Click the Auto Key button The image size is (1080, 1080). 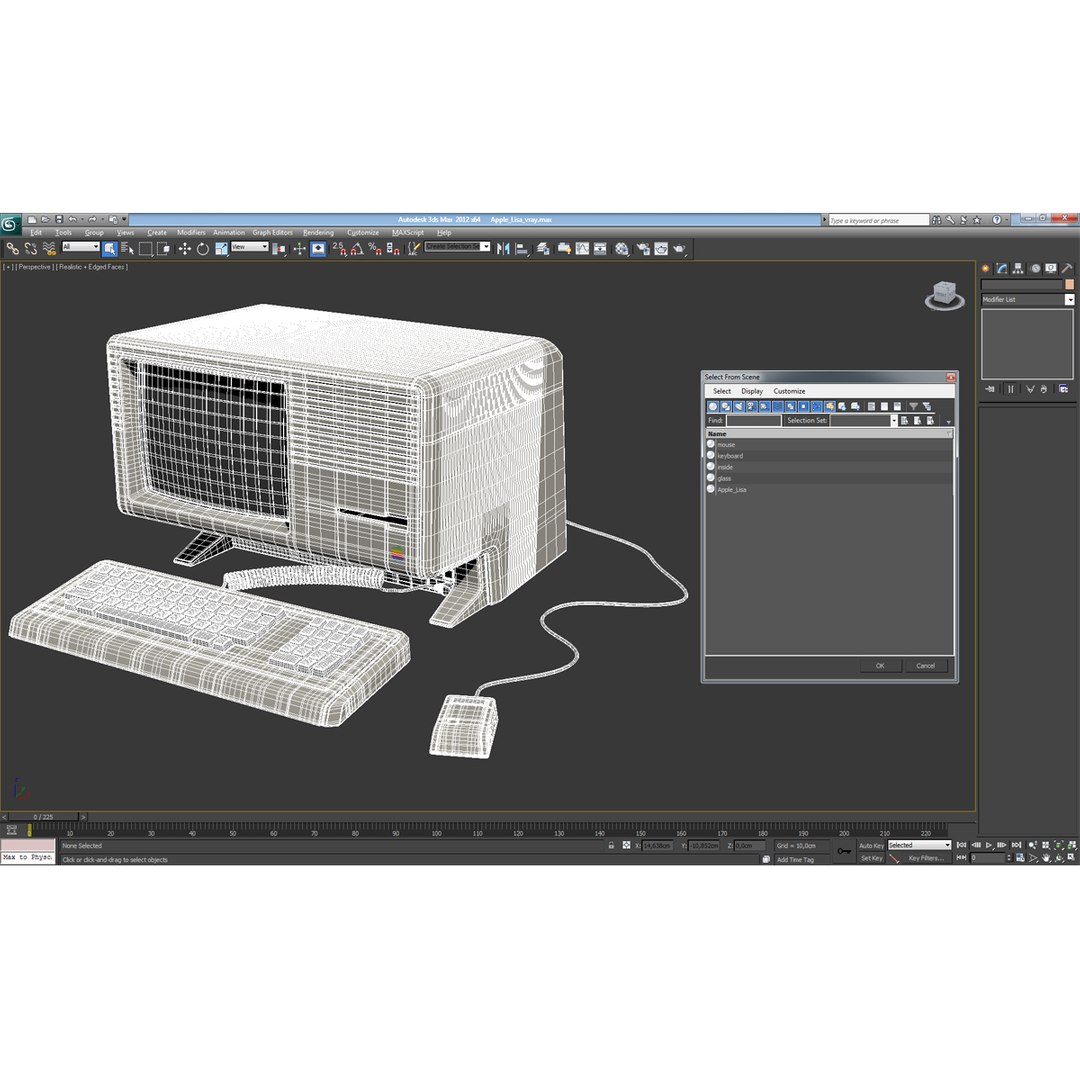pos(871,846)
